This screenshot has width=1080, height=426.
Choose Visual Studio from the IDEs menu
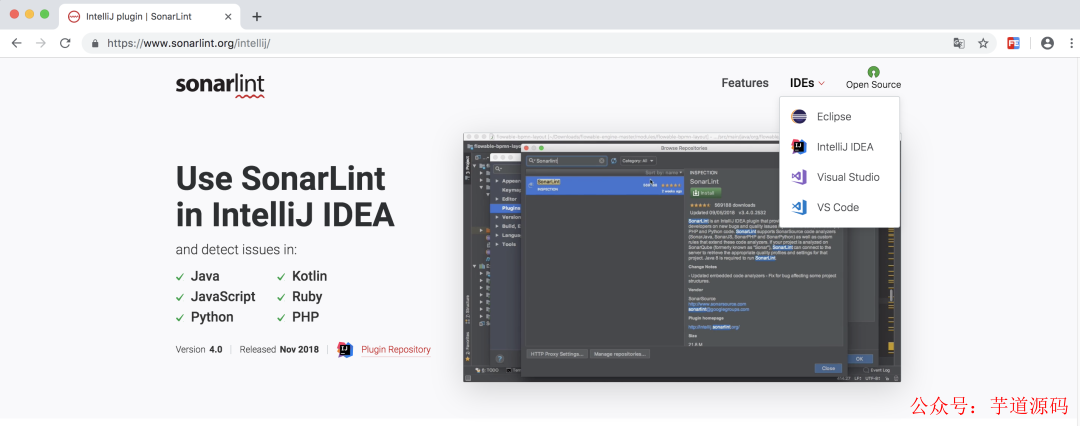839,177
